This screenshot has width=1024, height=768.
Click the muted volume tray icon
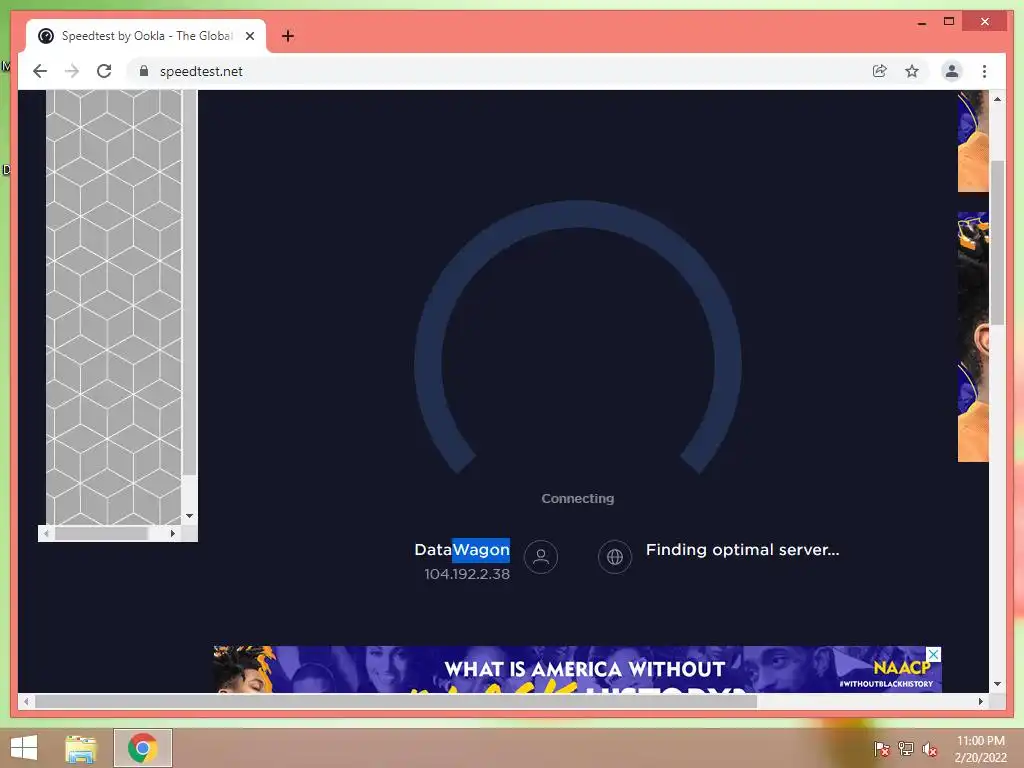pos(930,749)
